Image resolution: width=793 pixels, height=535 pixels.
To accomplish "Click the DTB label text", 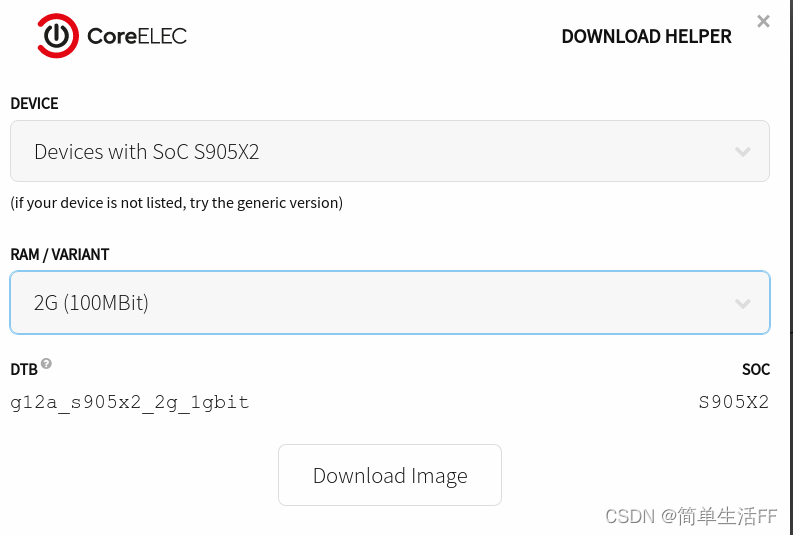I will pos(23,370).
